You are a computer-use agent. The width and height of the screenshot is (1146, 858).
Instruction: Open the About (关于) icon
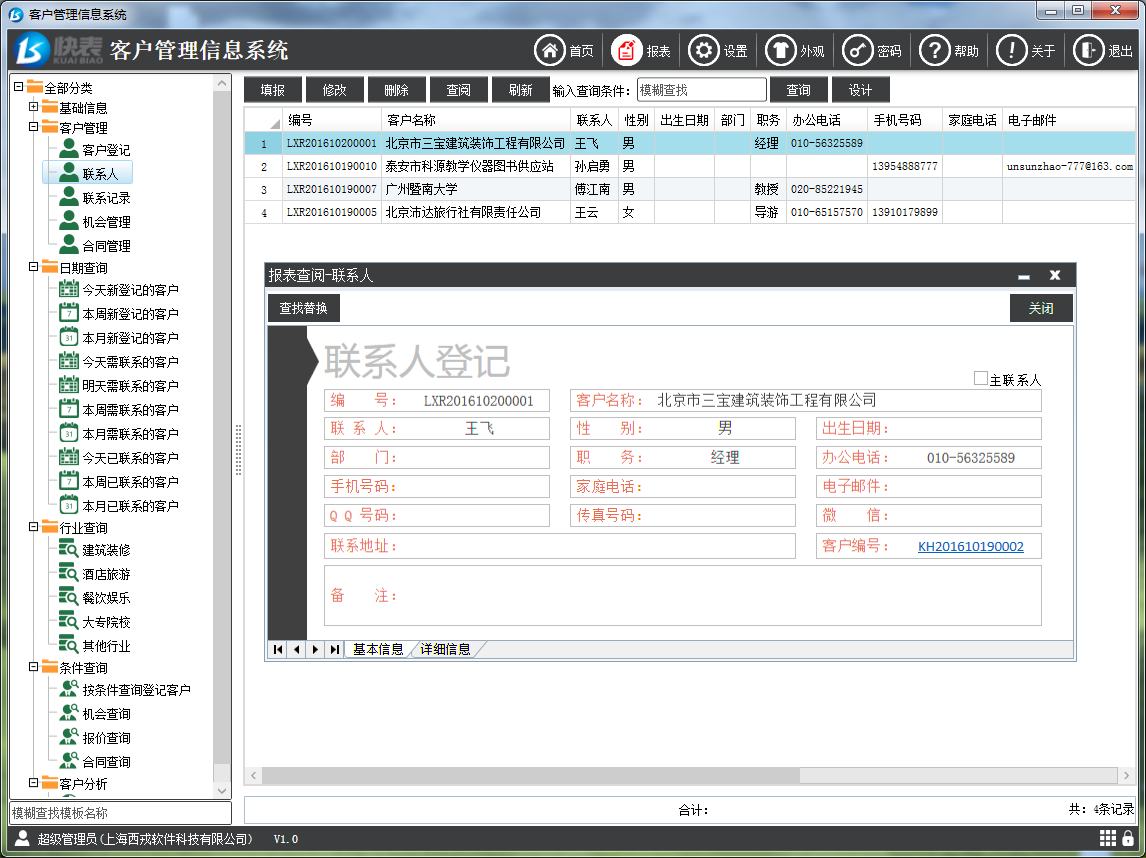tap(1011, 51)
